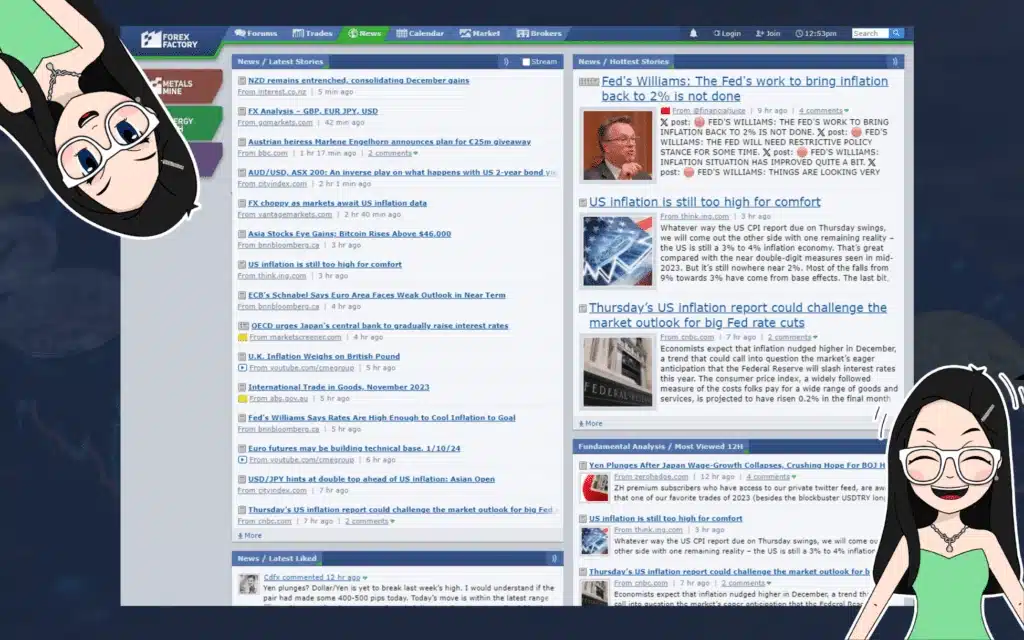Image resolution: width=1024 pixels, height=640 pixels.
Task: Click the Login link
Action: 727,33
